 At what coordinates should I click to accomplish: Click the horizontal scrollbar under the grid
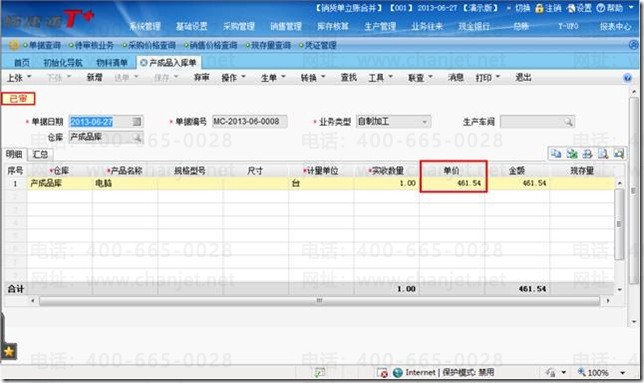click(x=320, y=301)
